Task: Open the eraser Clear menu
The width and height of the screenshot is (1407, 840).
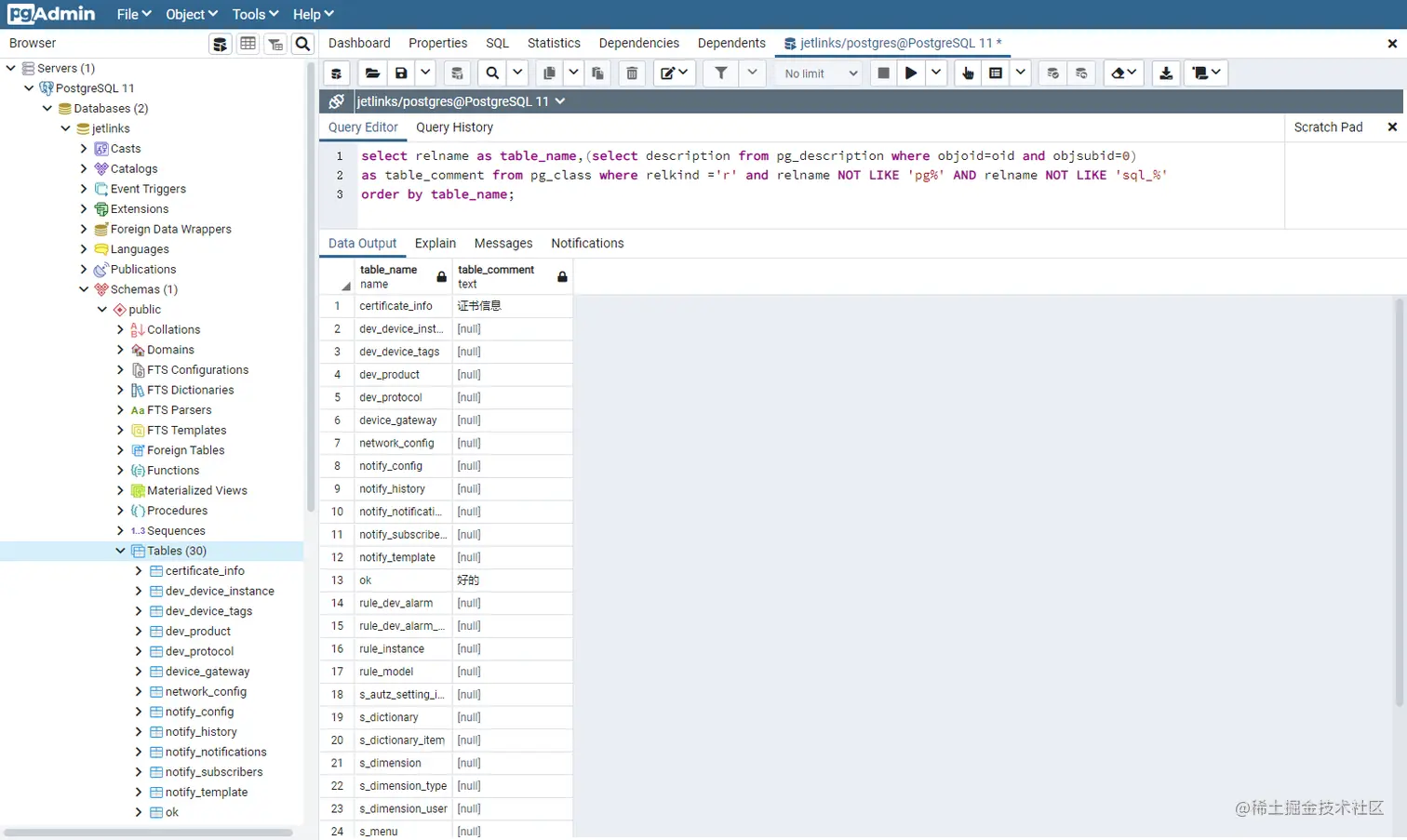Action: [1124, 73]
